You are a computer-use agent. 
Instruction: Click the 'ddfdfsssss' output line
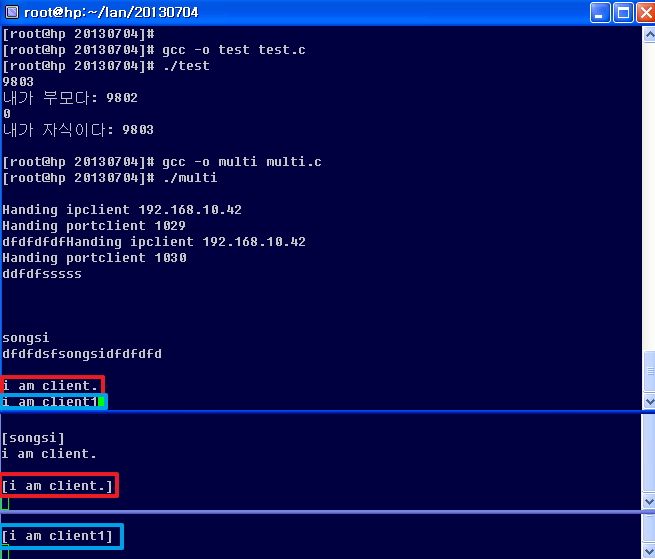pos(42,274)
